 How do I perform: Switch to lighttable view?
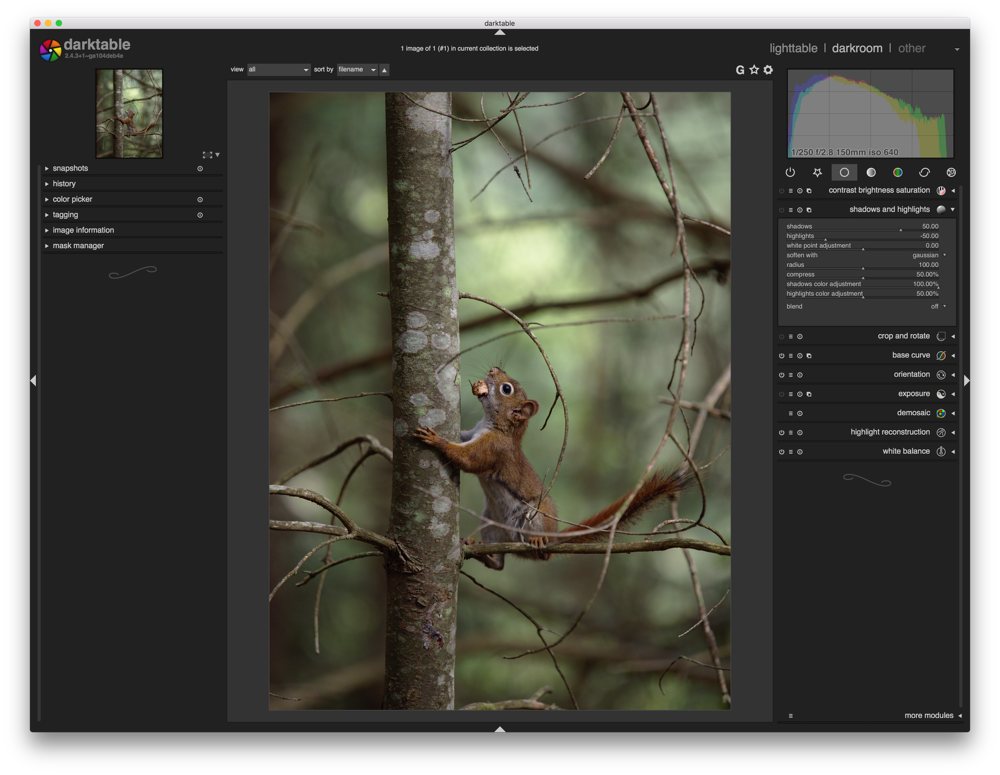tap(793, 48)
